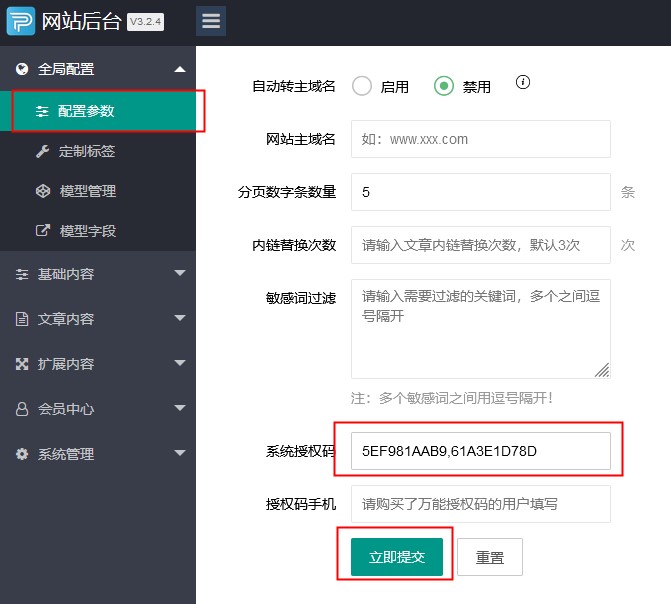Image resolution: width=671 pixels, height=604 pixels.
Task: Open the 配置参数 menu item
Action: coord(98,111)
